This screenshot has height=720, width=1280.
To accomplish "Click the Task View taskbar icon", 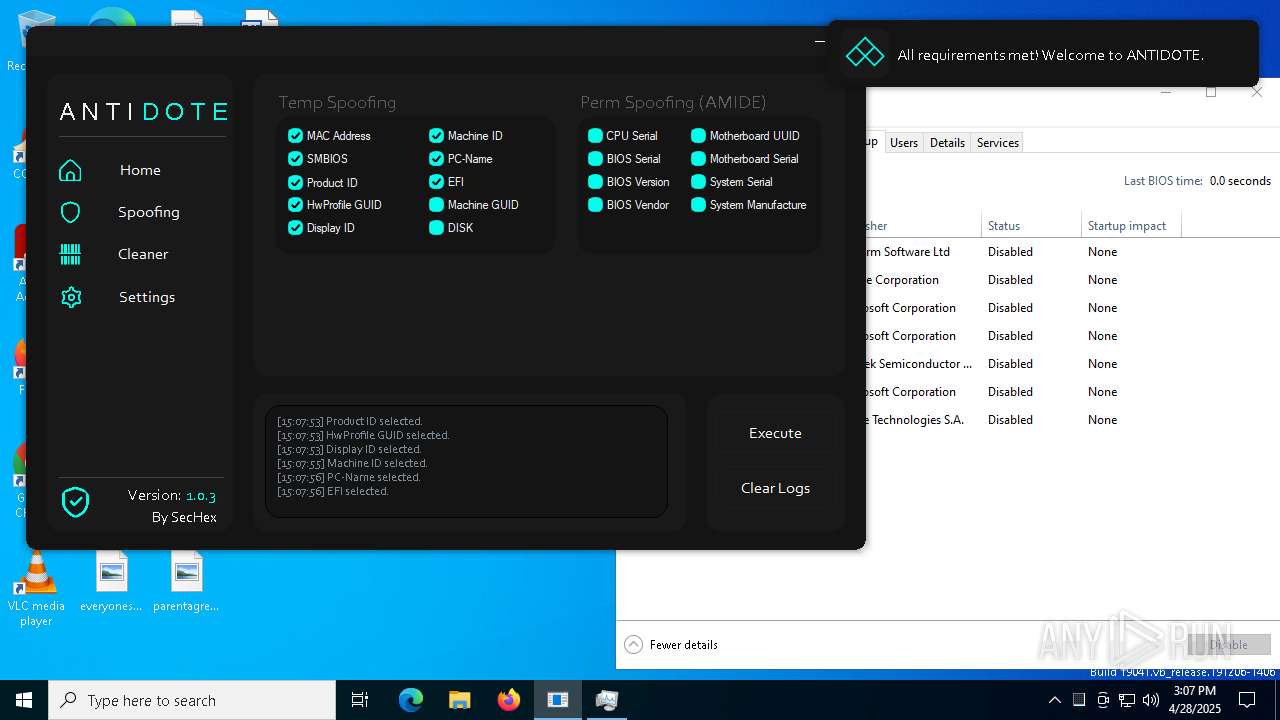I will pos(360,700).
